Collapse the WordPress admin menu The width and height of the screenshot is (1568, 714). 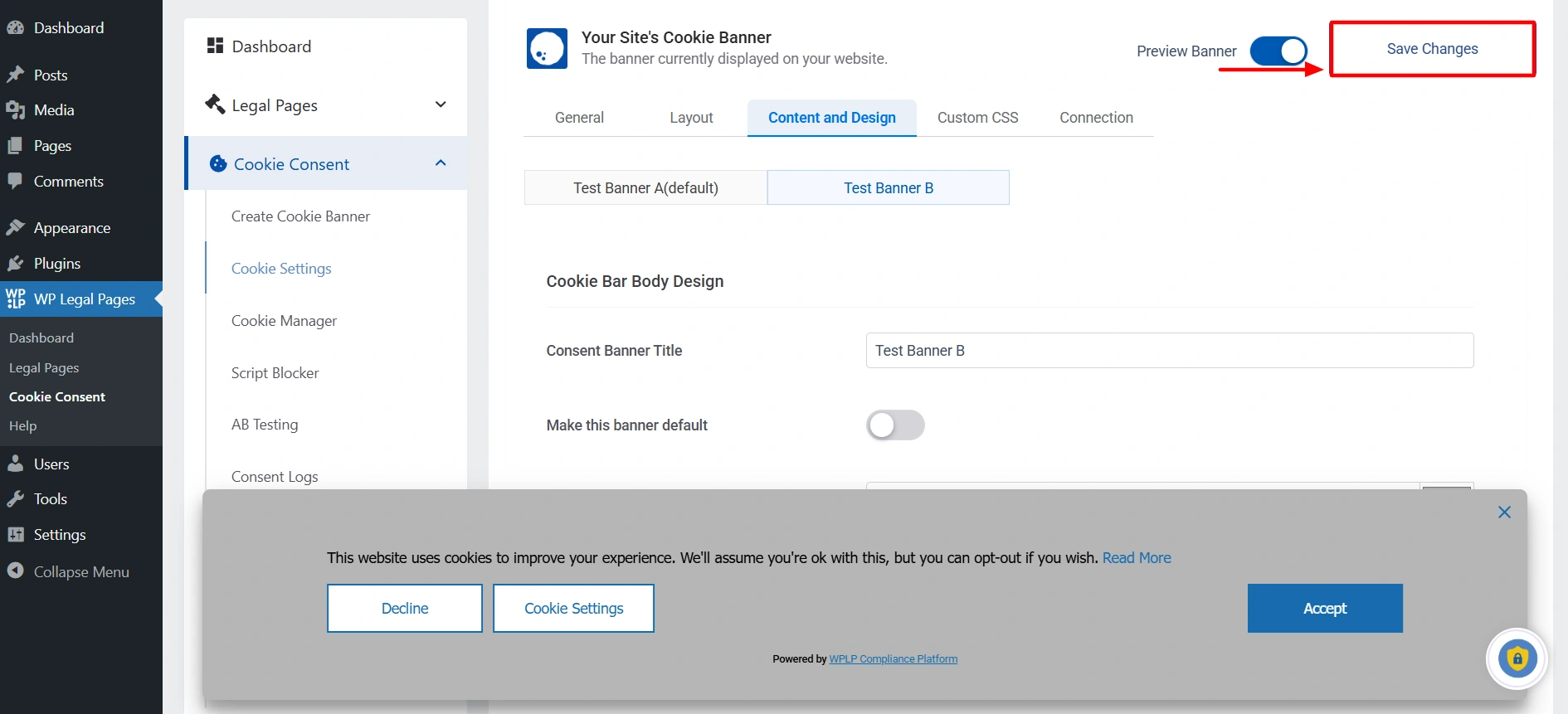point(80,571)
